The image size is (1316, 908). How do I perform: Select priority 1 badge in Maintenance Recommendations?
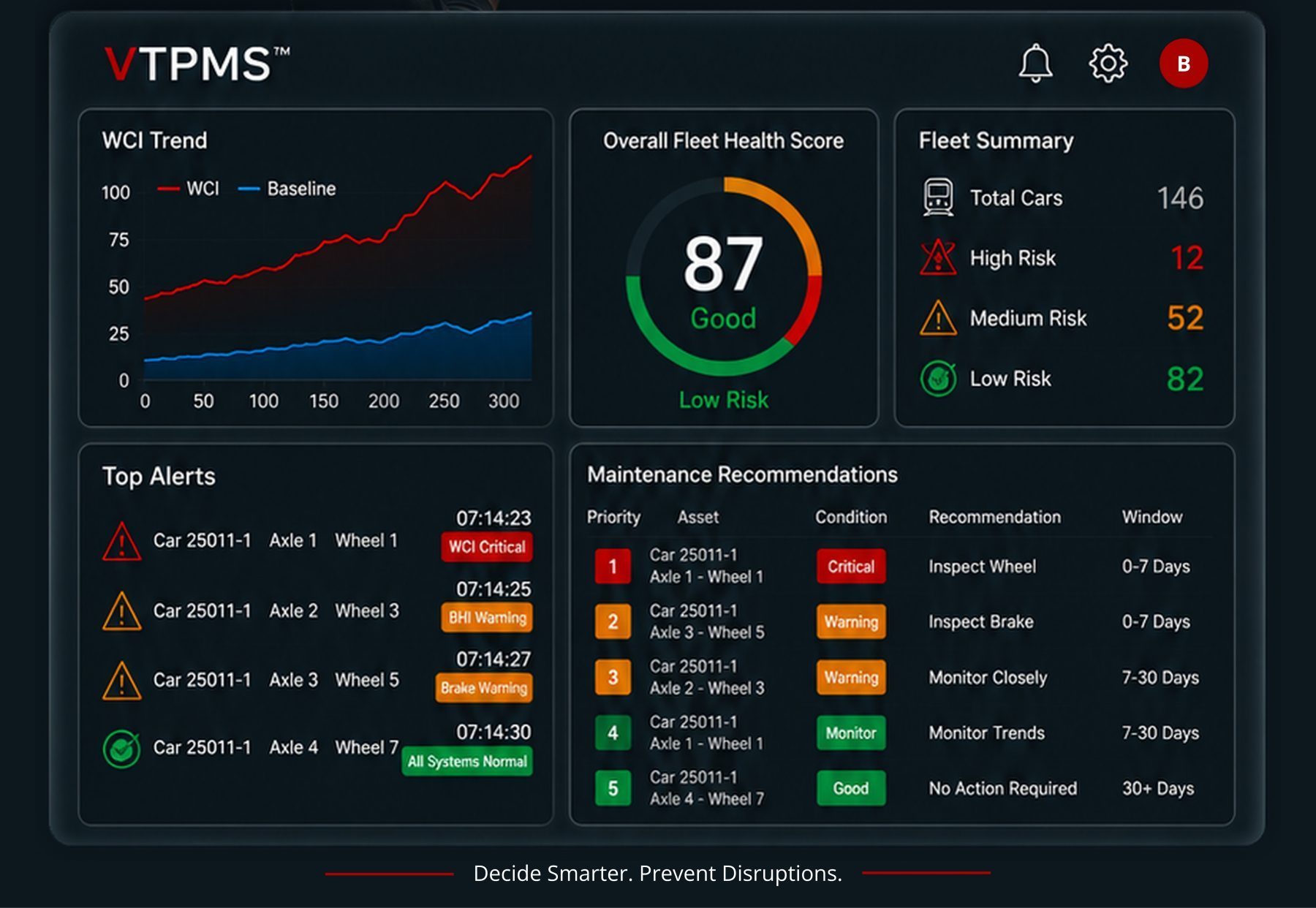613,567
